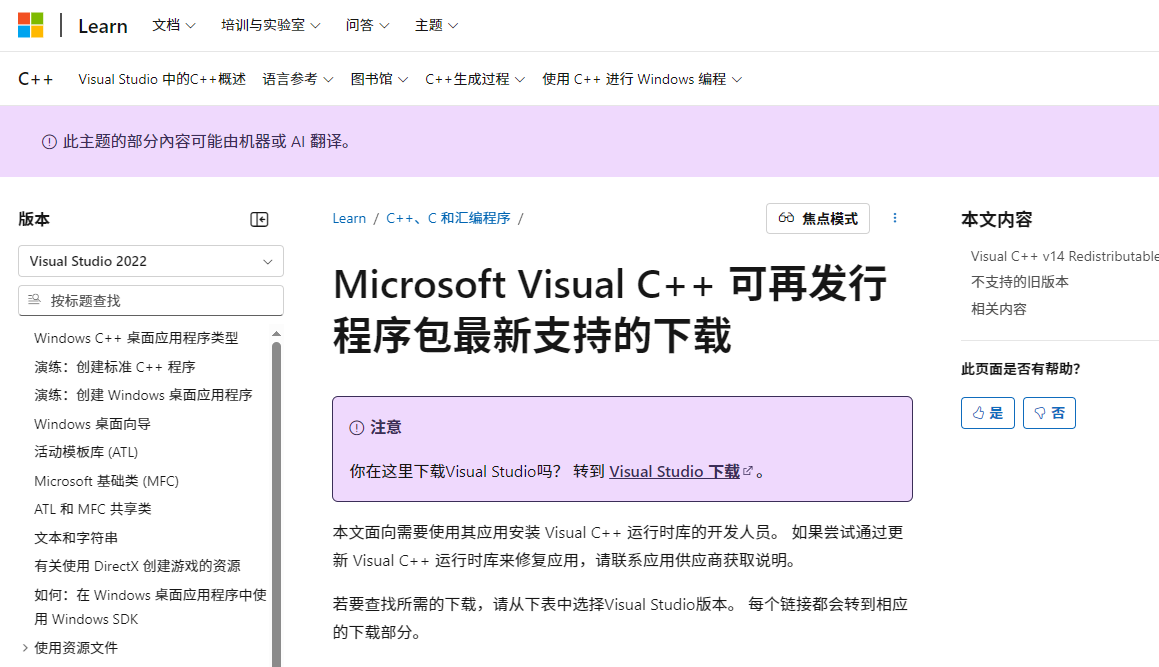Viewport: 1159px width, 667px height.
Task: Open the three-dot more actions menu
Action: (895, 218)
